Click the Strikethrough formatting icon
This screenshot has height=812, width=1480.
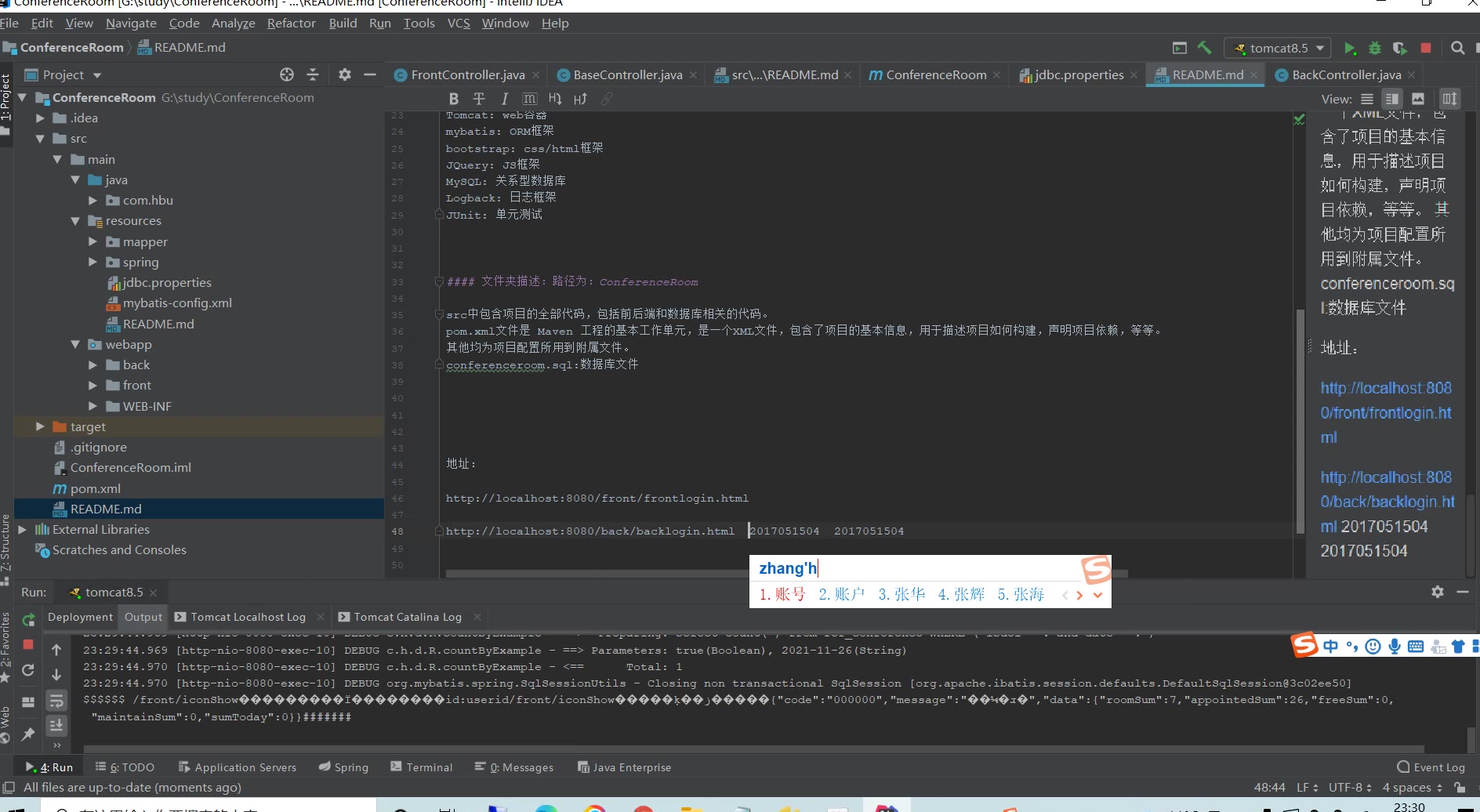(x=479, y=99)
